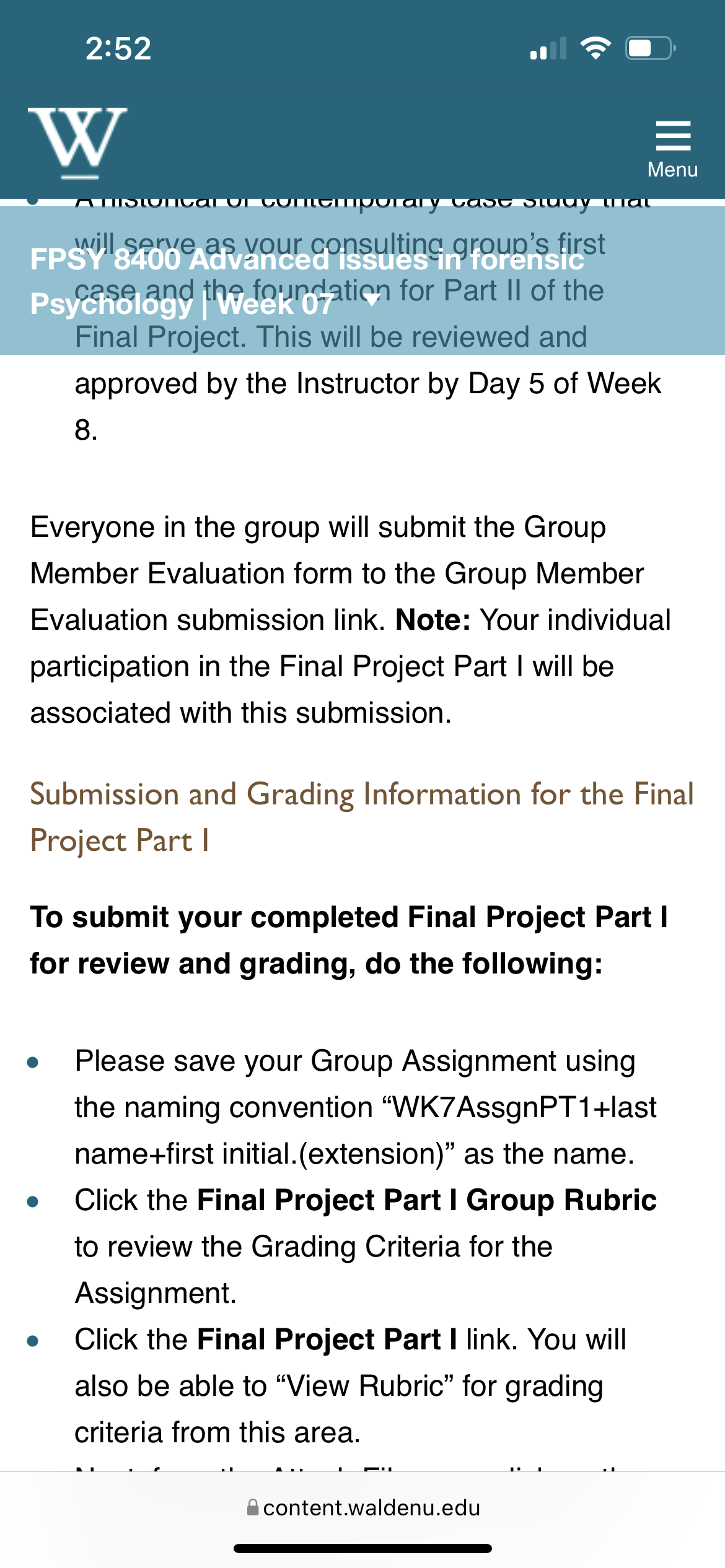Screen dimensions: 725x1568
Task: Tap the home indicator bar
Action: (362, 1548)
